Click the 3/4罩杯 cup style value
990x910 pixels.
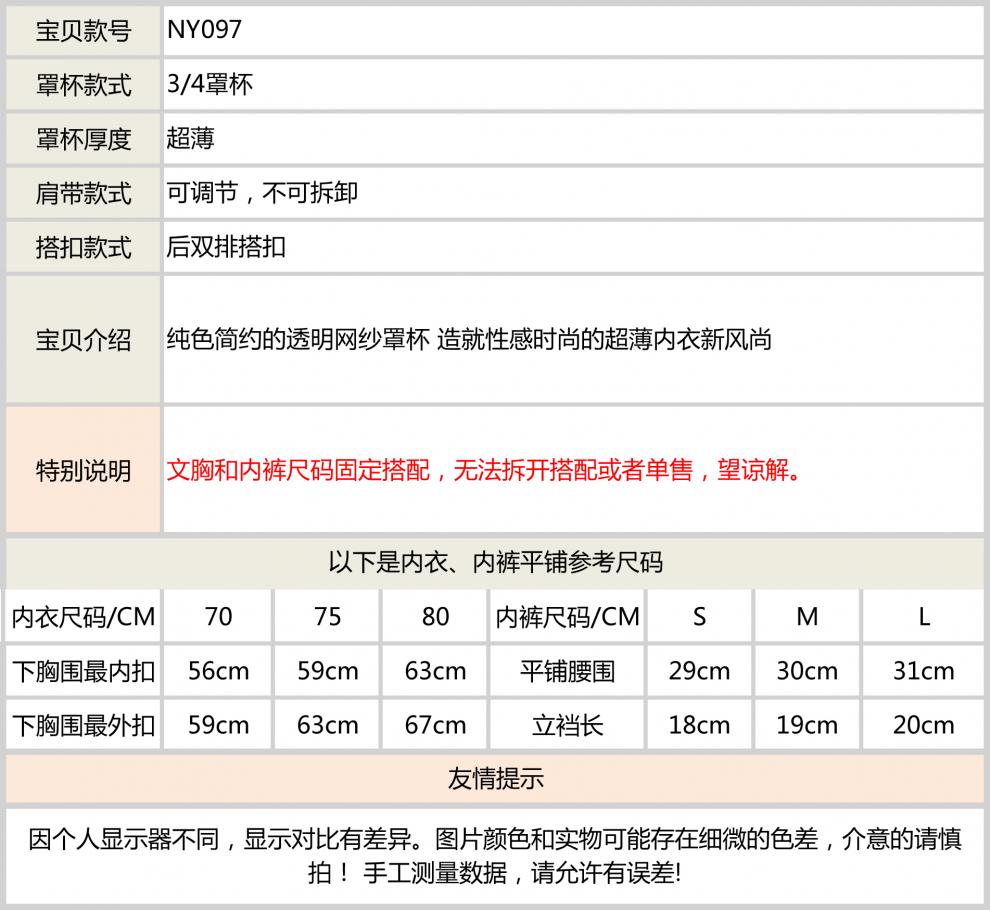click(210, 84)
